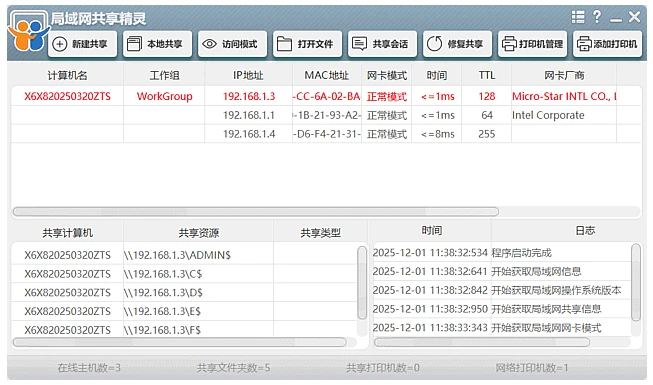Select share \\192.168.1.3\E$
The image size is (653, 385).
162,311
